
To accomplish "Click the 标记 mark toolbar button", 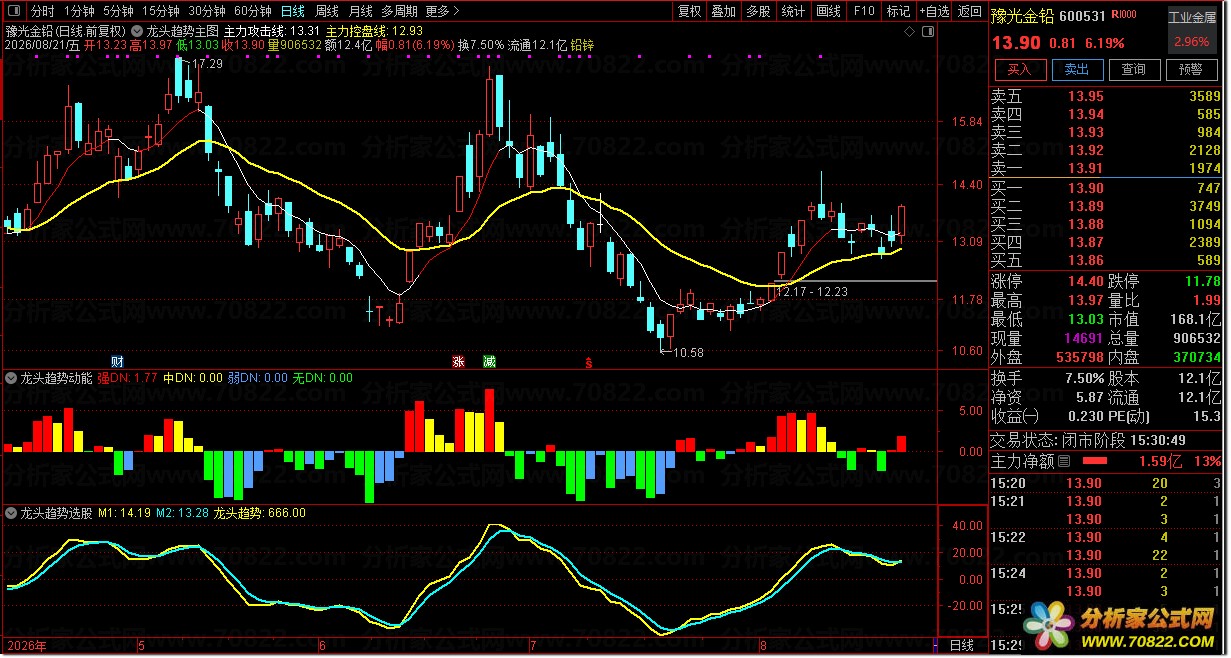I will (x=898, y=12).
